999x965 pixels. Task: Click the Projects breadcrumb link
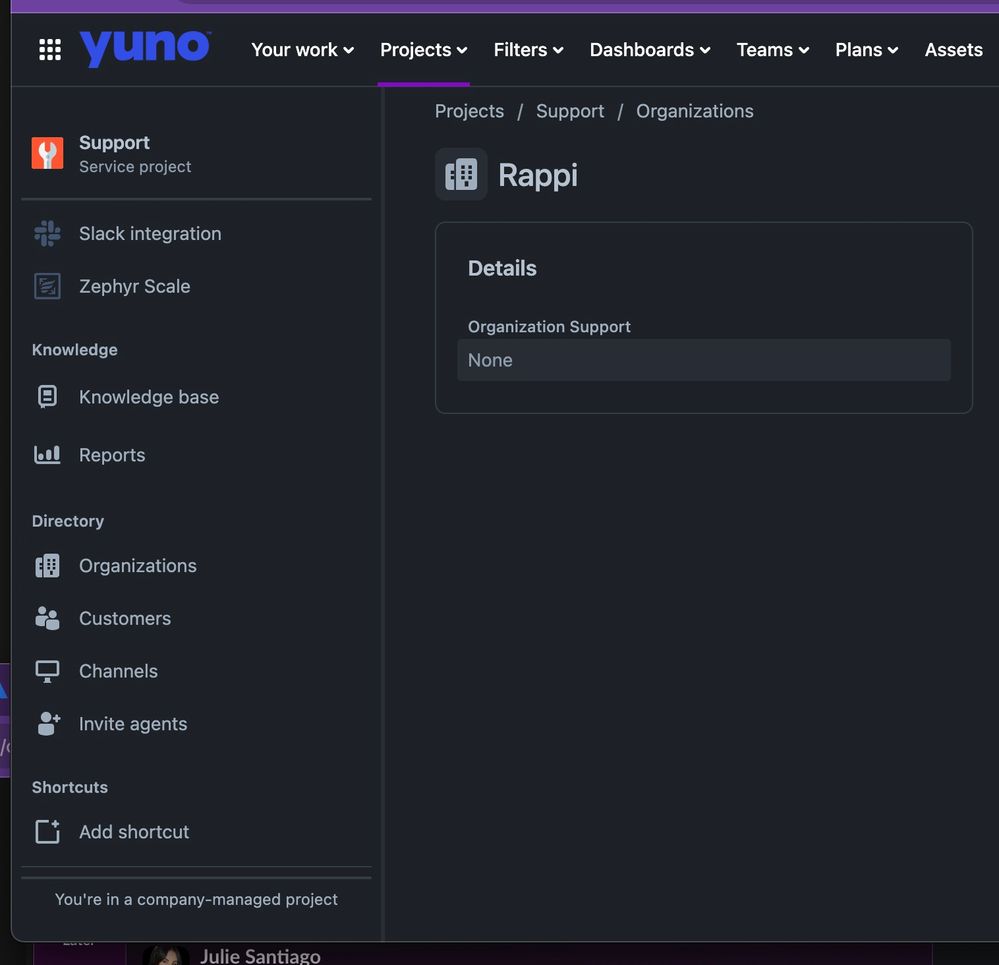pyautogui.click(x=469, y=111)
